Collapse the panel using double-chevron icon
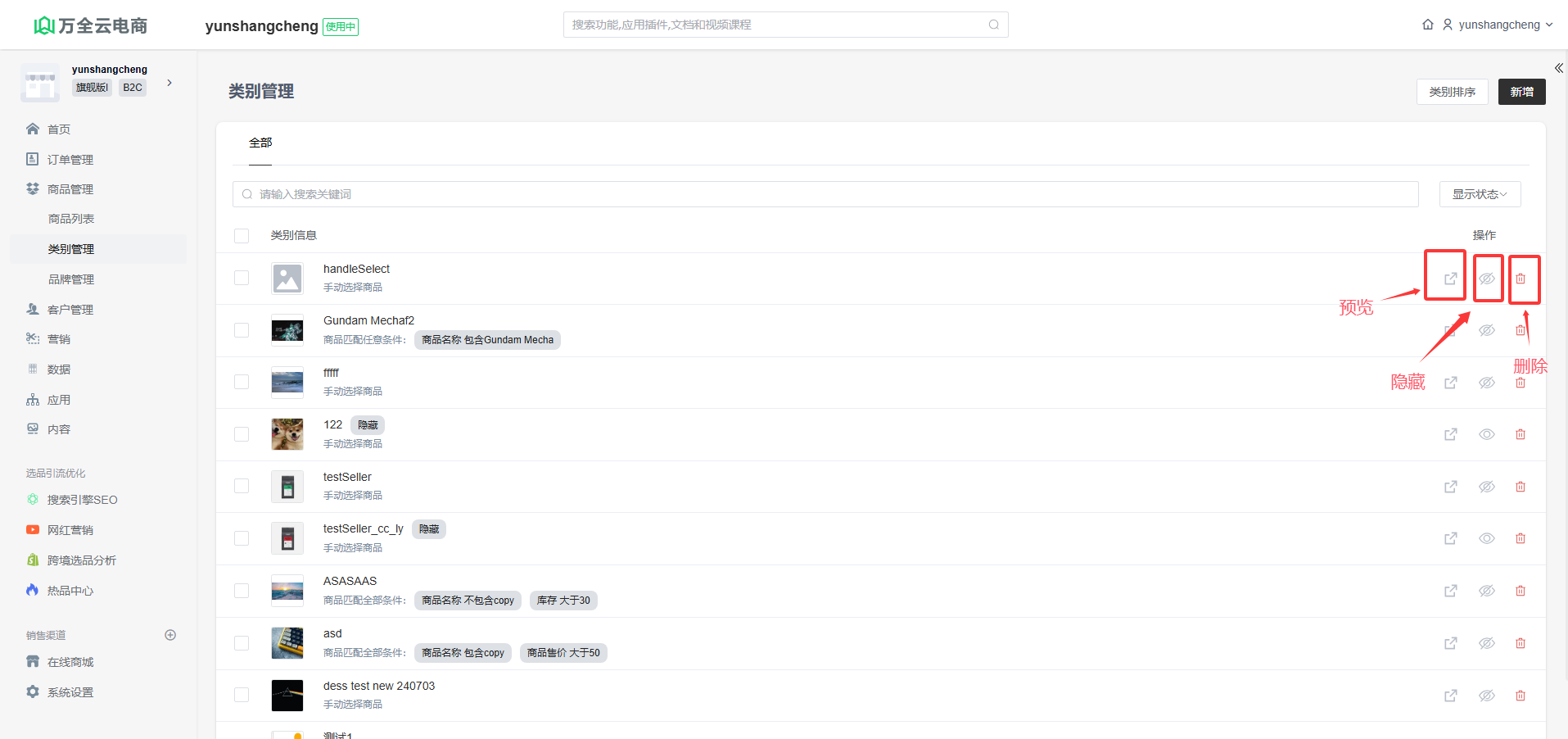The width and height of the screenshot is (1568, 739). (x=1558, y=69)
